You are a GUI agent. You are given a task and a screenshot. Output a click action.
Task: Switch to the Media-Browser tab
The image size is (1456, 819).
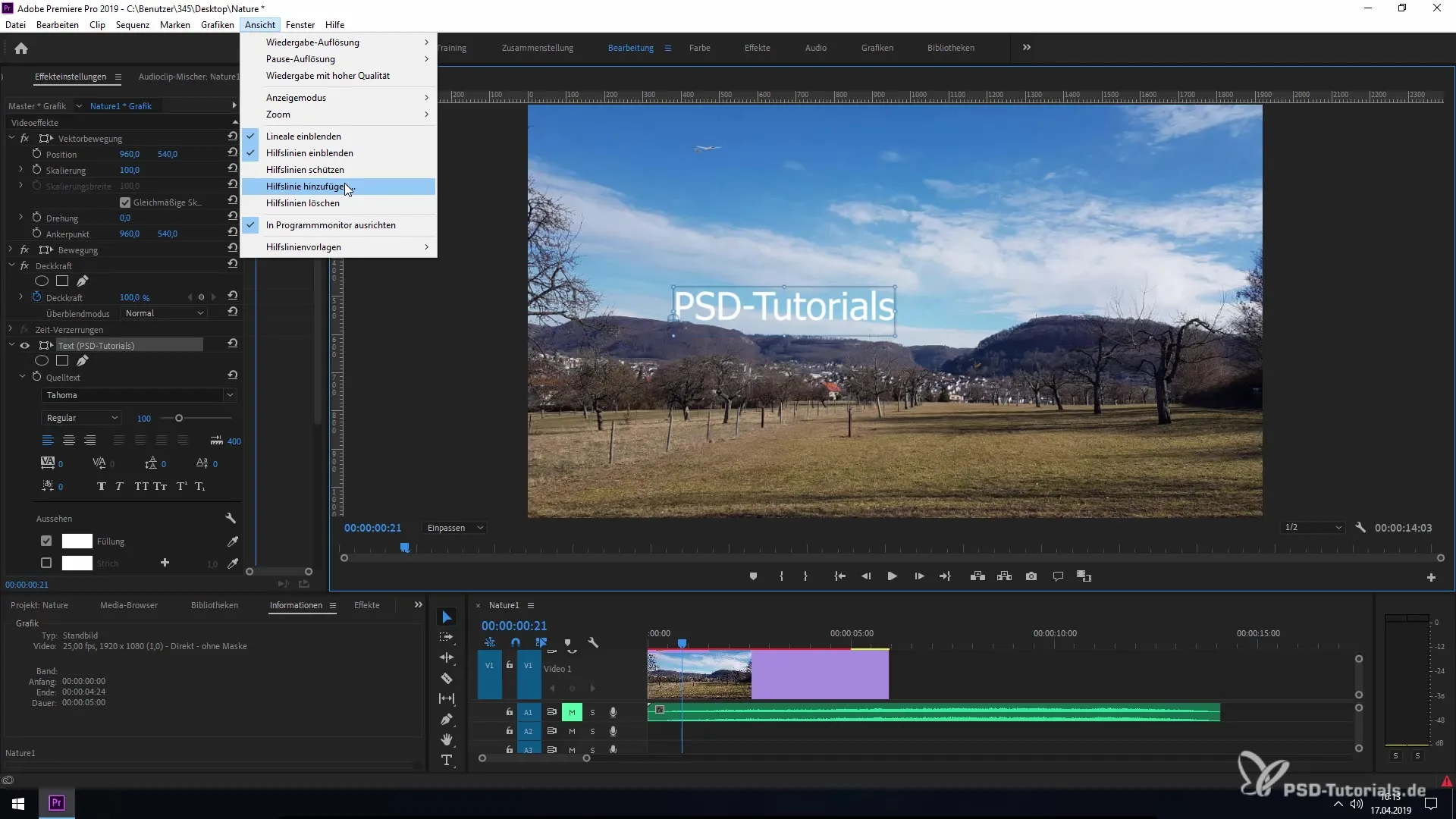[x=129, y=605]
